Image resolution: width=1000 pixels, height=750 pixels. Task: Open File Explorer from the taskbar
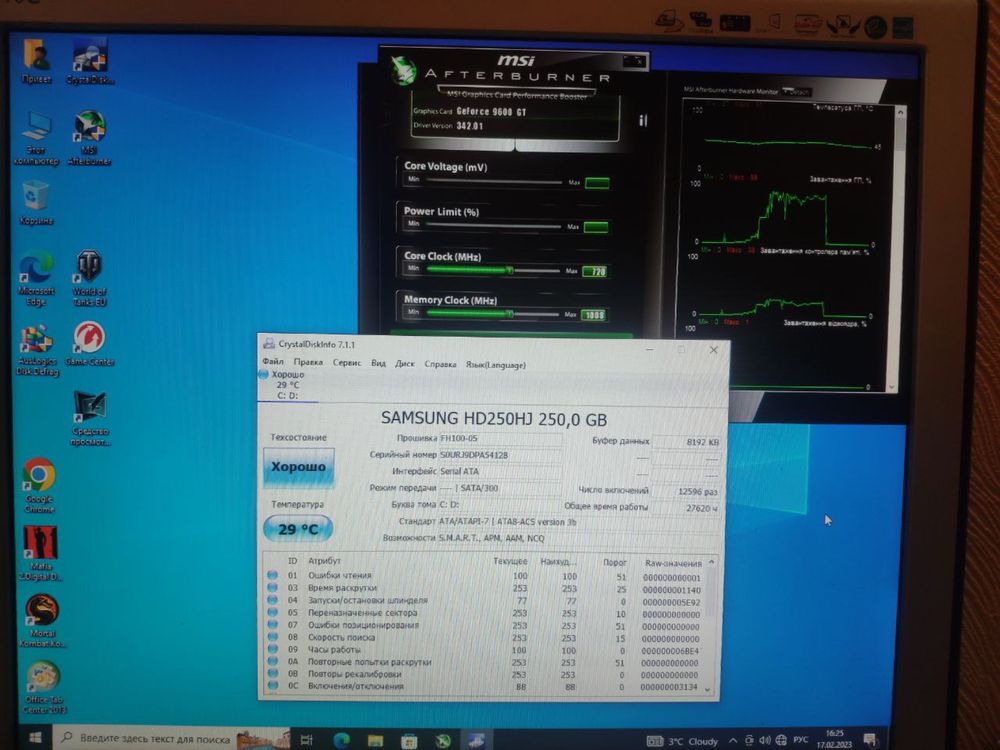[375, 740]
